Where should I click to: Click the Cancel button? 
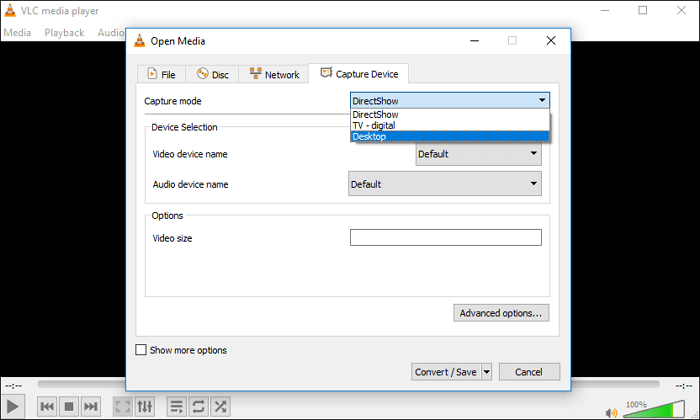point(529,372)
